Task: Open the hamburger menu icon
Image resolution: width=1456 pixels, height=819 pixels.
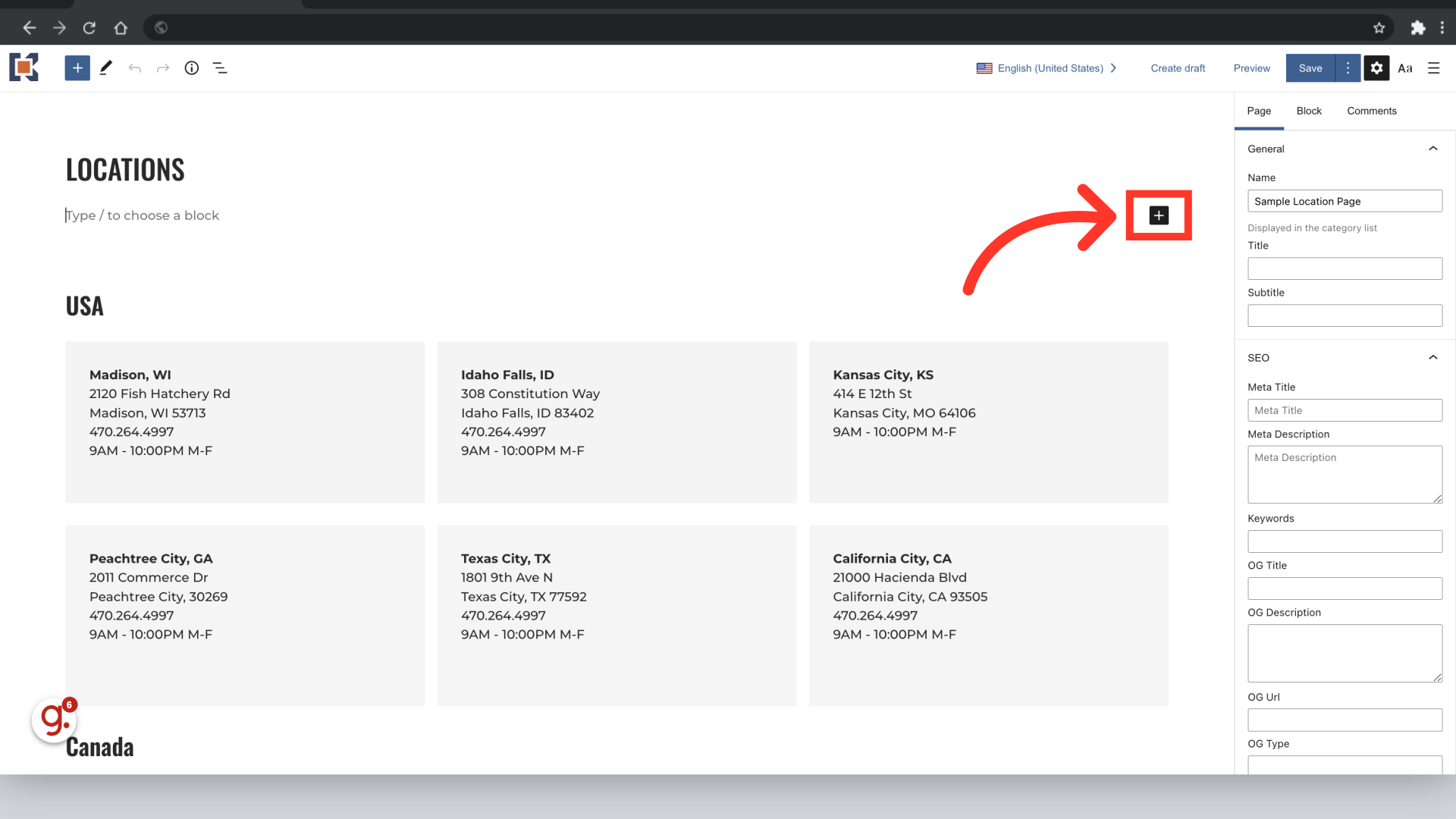Action: [1433, 68]
